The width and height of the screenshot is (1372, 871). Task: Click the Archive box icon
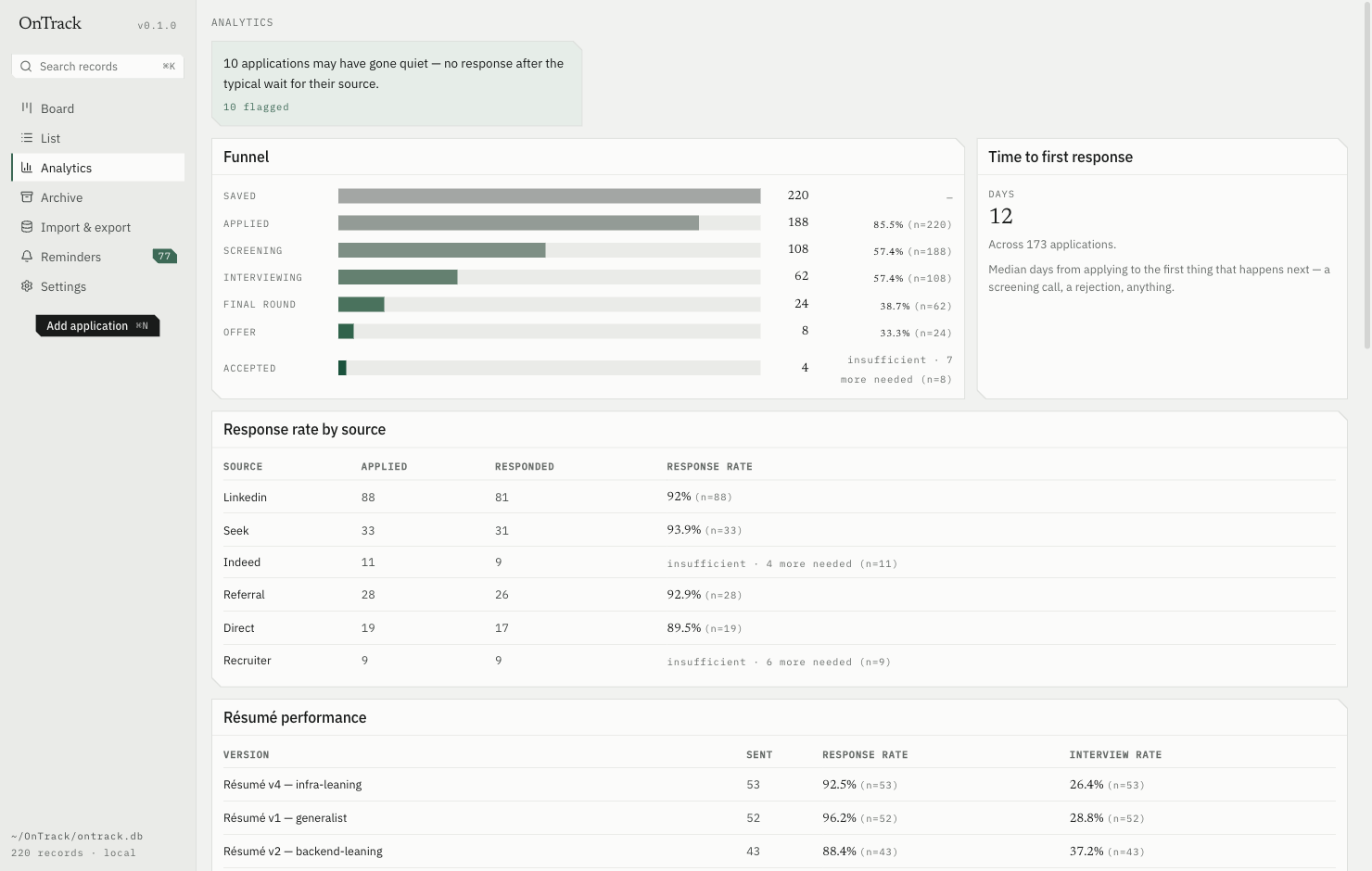click(27, 197)
